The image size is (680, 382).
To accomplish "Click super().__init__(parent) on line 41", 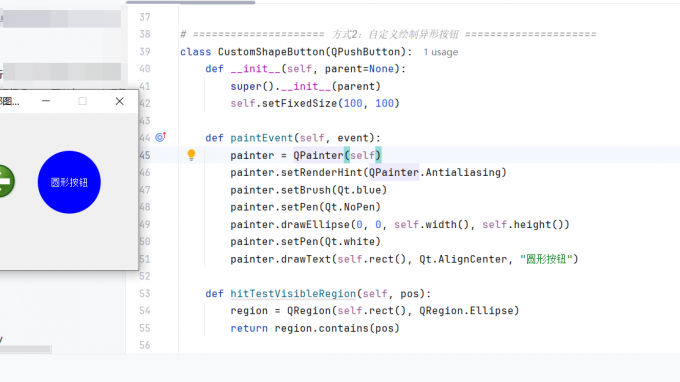I will 305,86.
